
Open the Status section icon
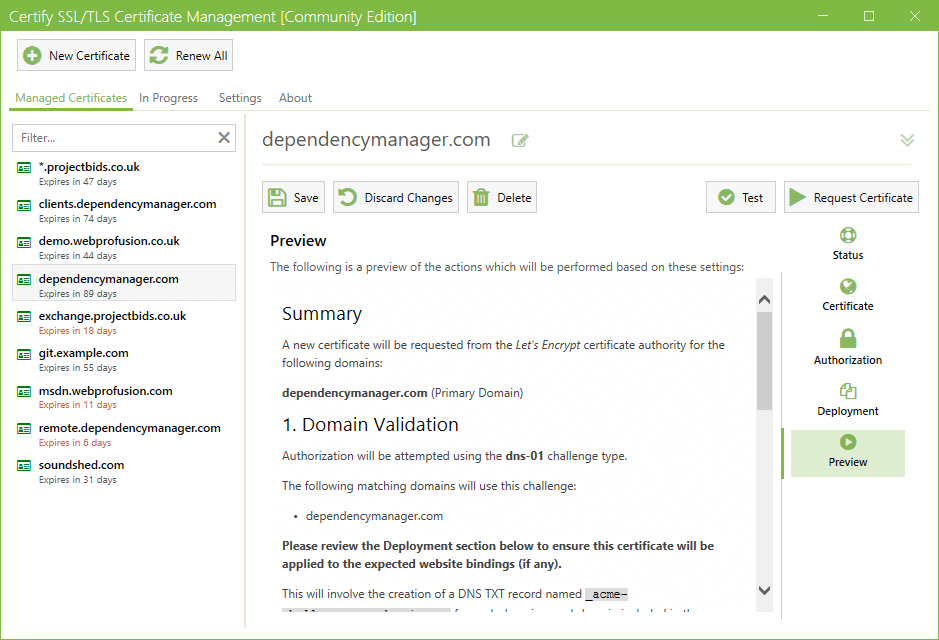click(848, 237)
